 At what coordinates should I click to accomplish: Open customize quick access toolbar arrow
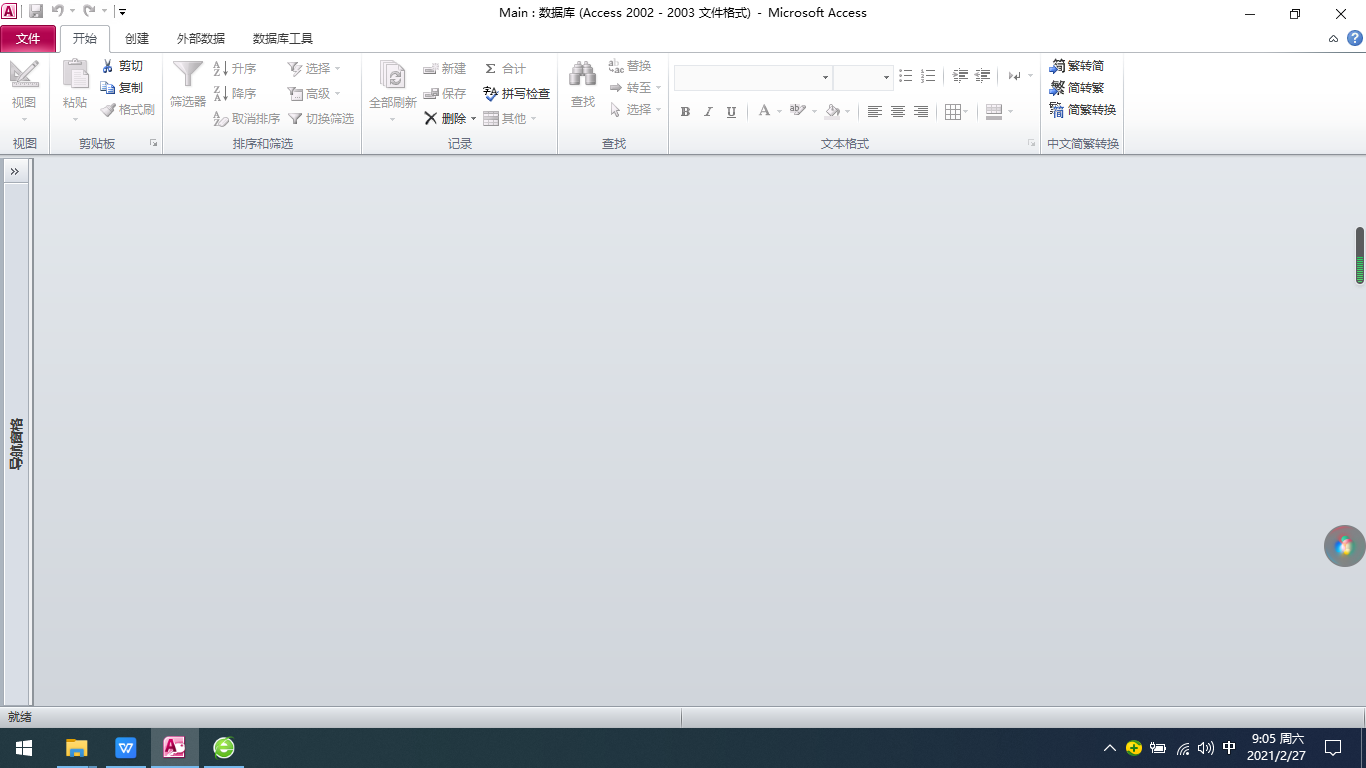click(x=122, y=12)
